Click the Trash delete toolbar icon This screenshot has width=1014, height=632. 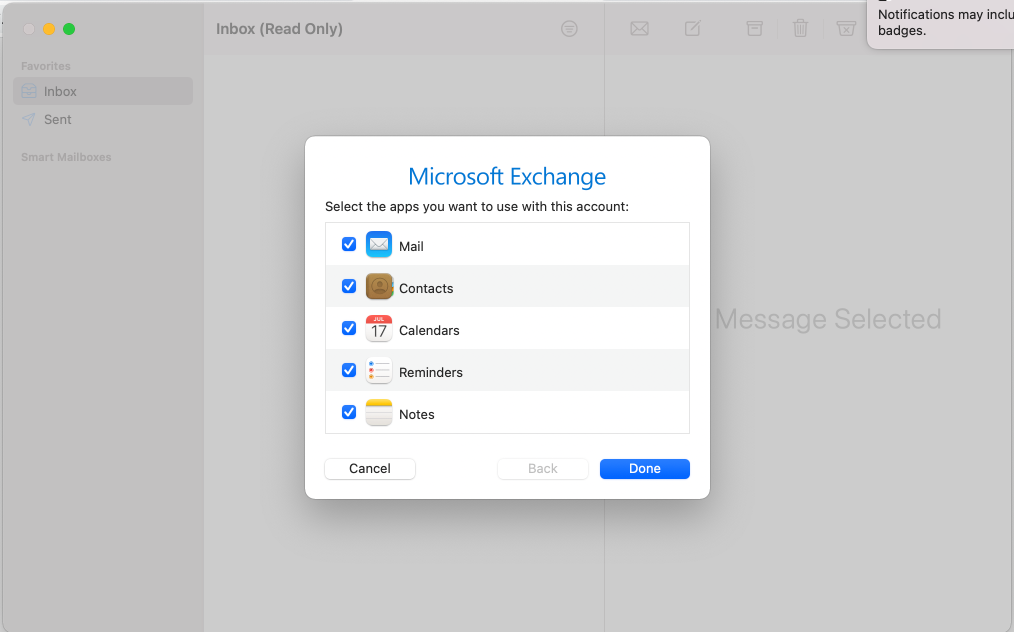[801, 28]
